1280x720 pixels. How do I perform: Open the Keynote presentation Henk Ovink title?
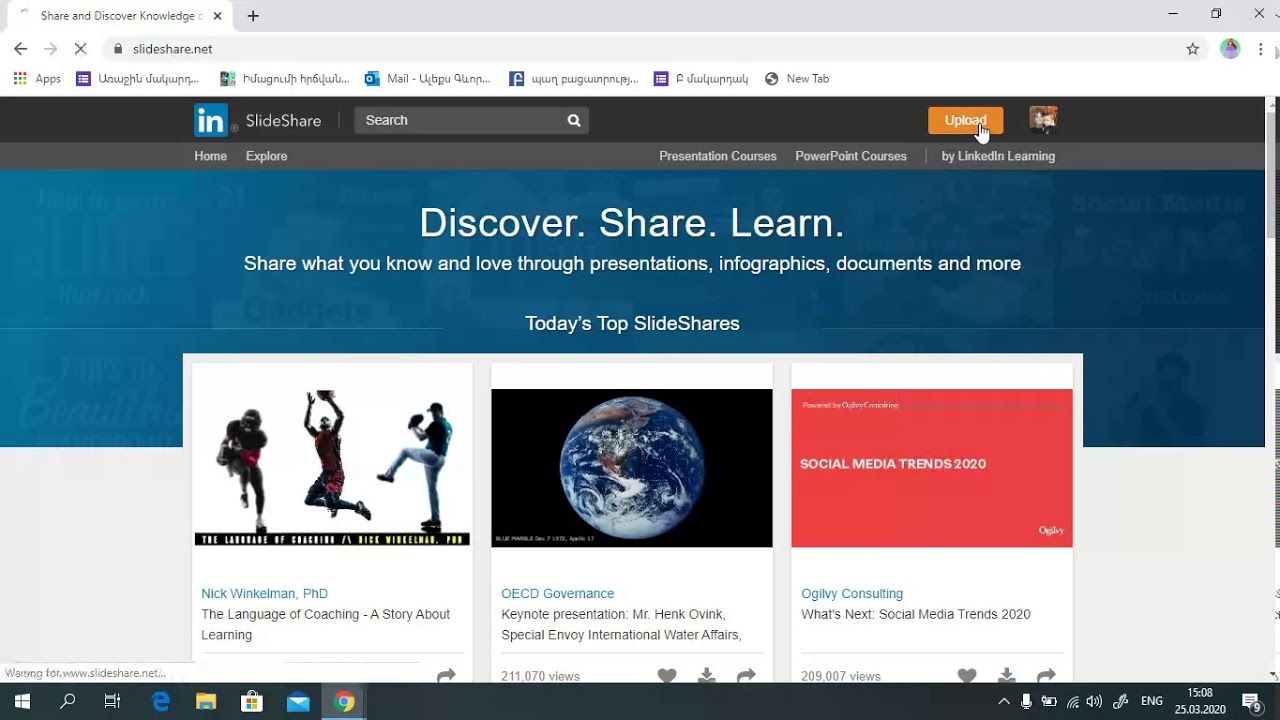tap(621, 625)
